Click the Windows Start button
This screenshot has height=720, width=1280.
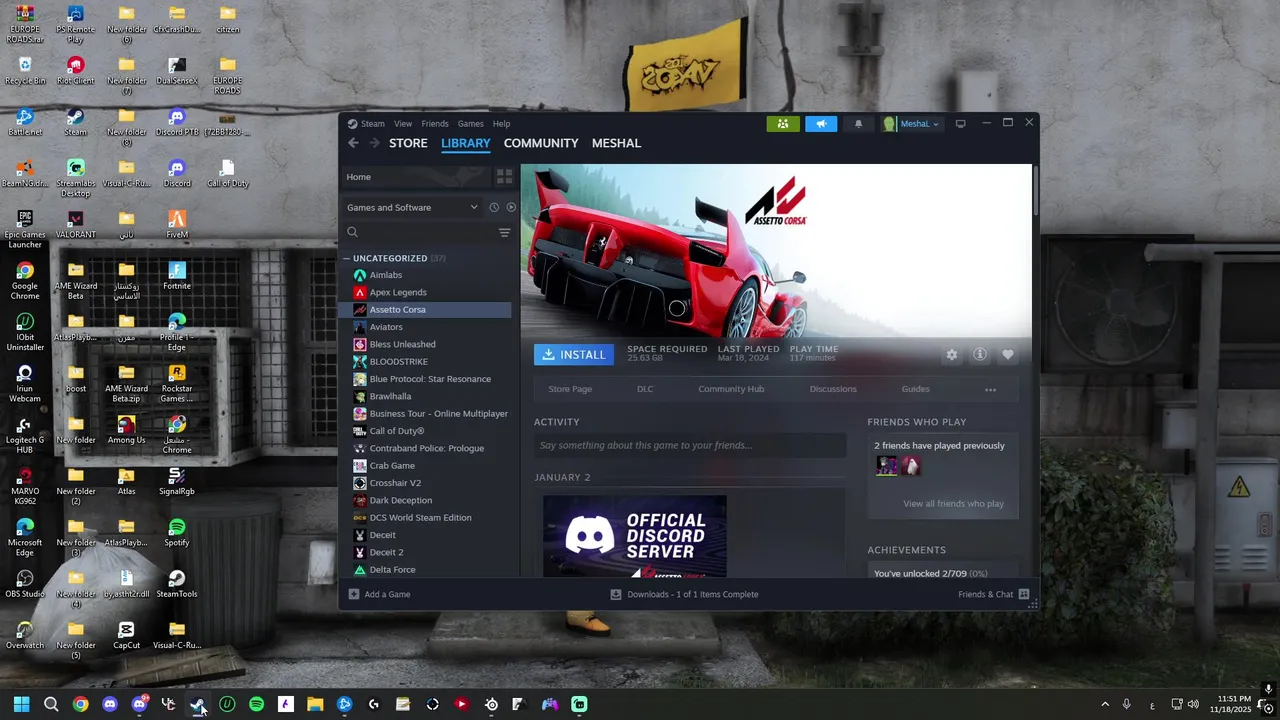pyautogui.click(x=21, y=704)
